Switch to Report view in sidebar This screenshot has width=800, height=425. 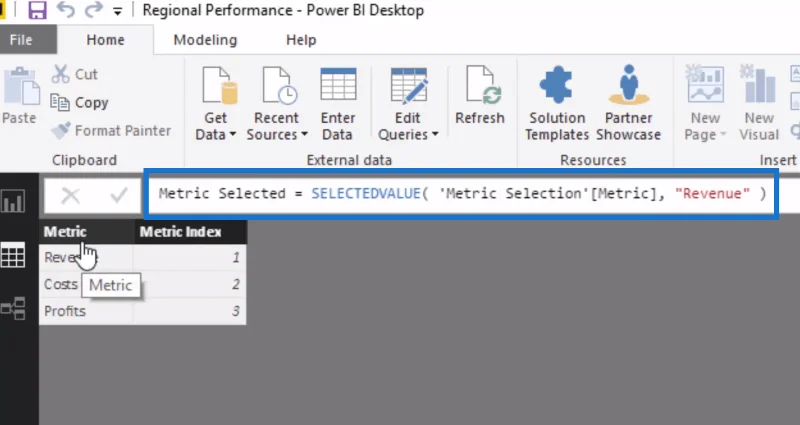click(x=13, y=201)
